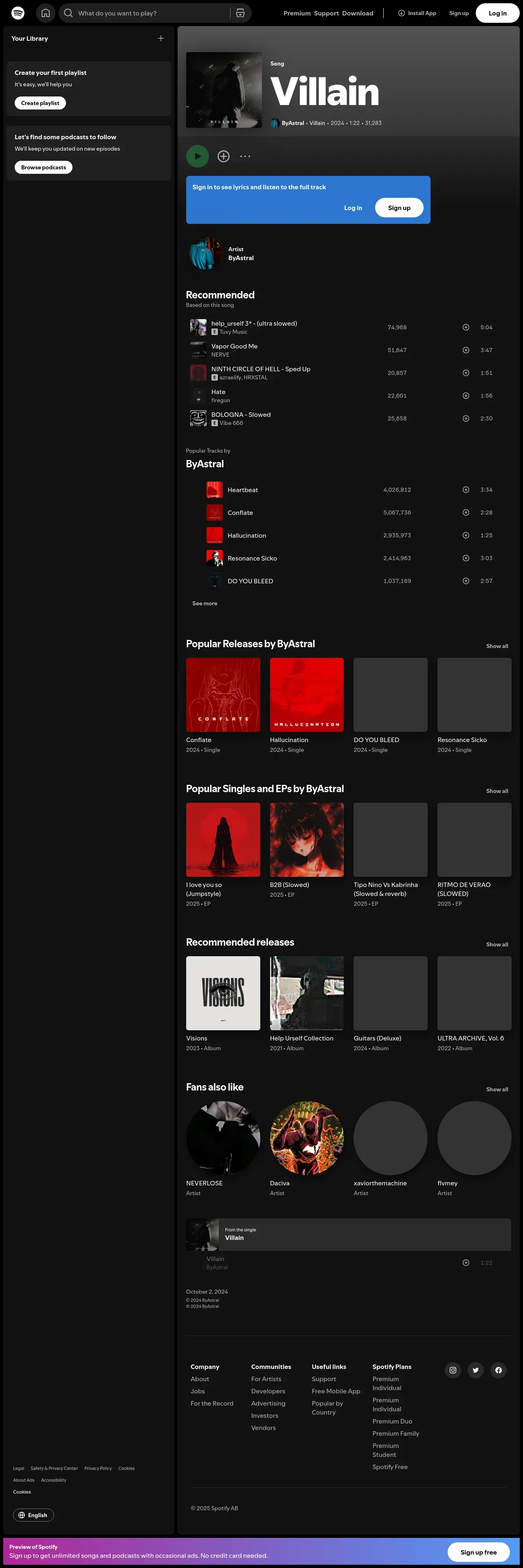Add Heartbeat track to playlist
The width and height of the screenshot is (523, 1568).
(x=466, y=490)
